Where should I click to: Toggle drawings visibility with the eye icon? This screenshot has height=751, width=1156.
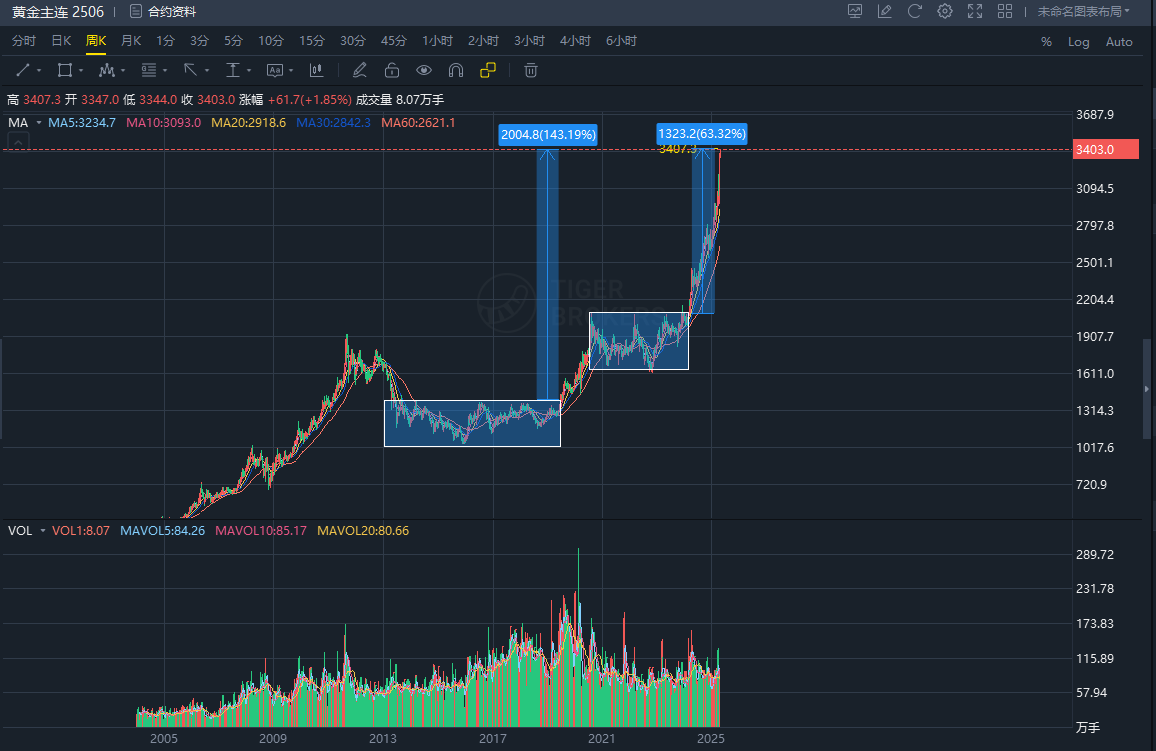point(424,70)
